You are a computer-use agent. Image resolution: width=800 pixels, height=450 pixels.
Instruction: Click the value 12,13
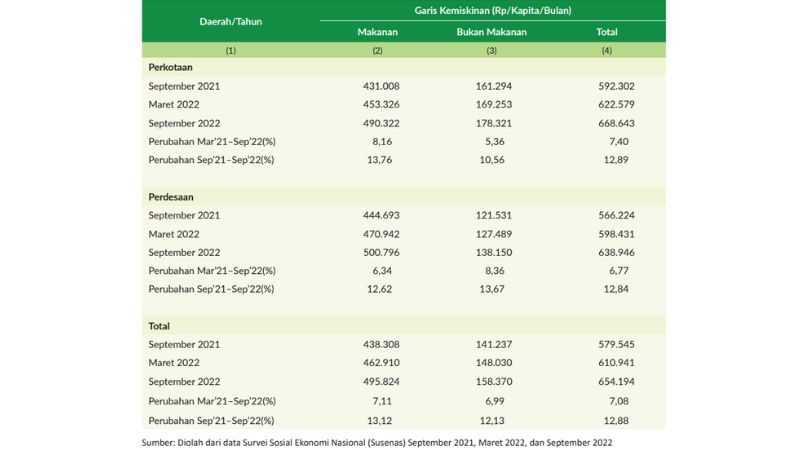(x=492, y=421)
